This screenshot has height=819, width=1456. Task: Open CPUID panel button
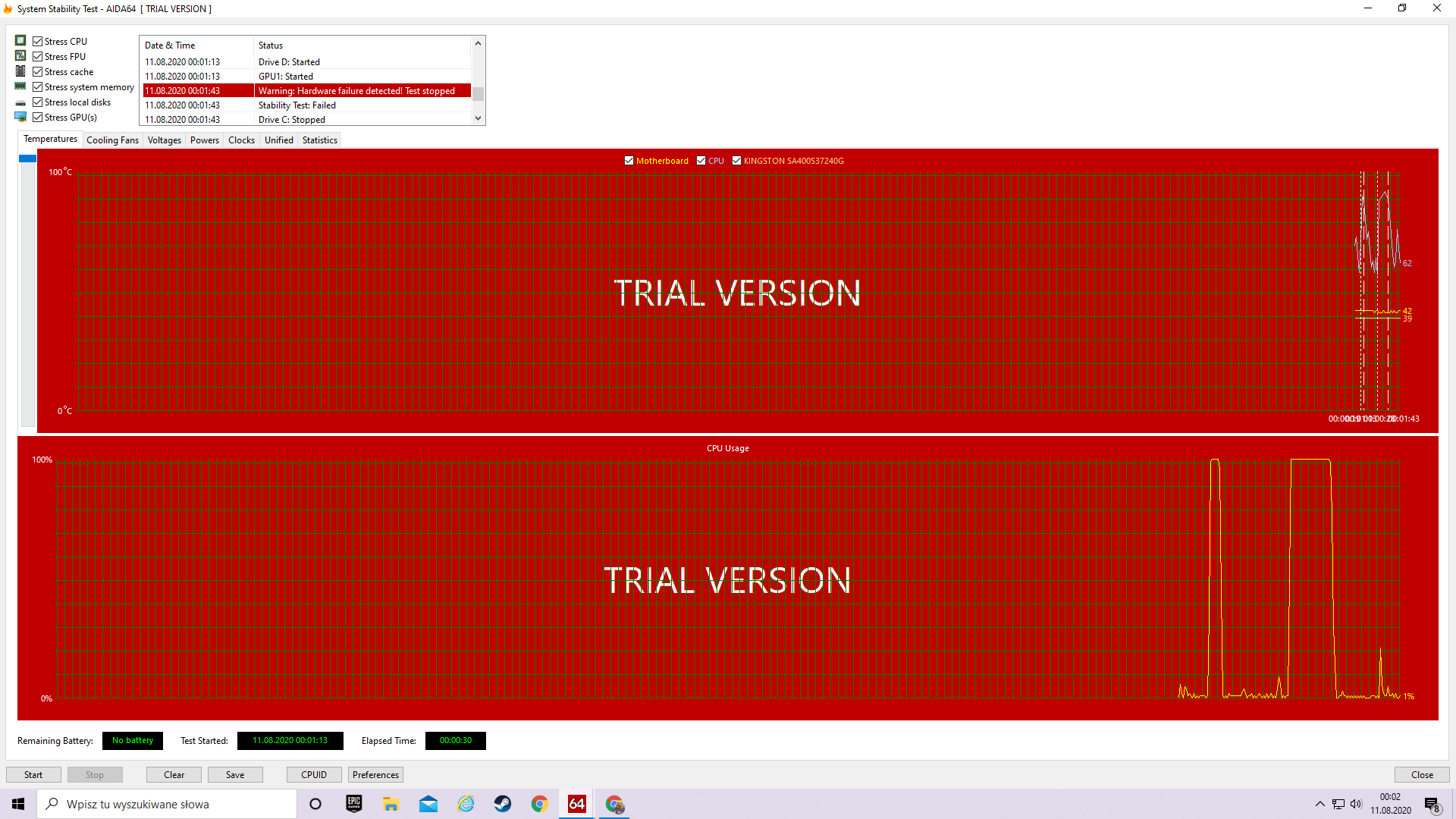tap(314, 774)
